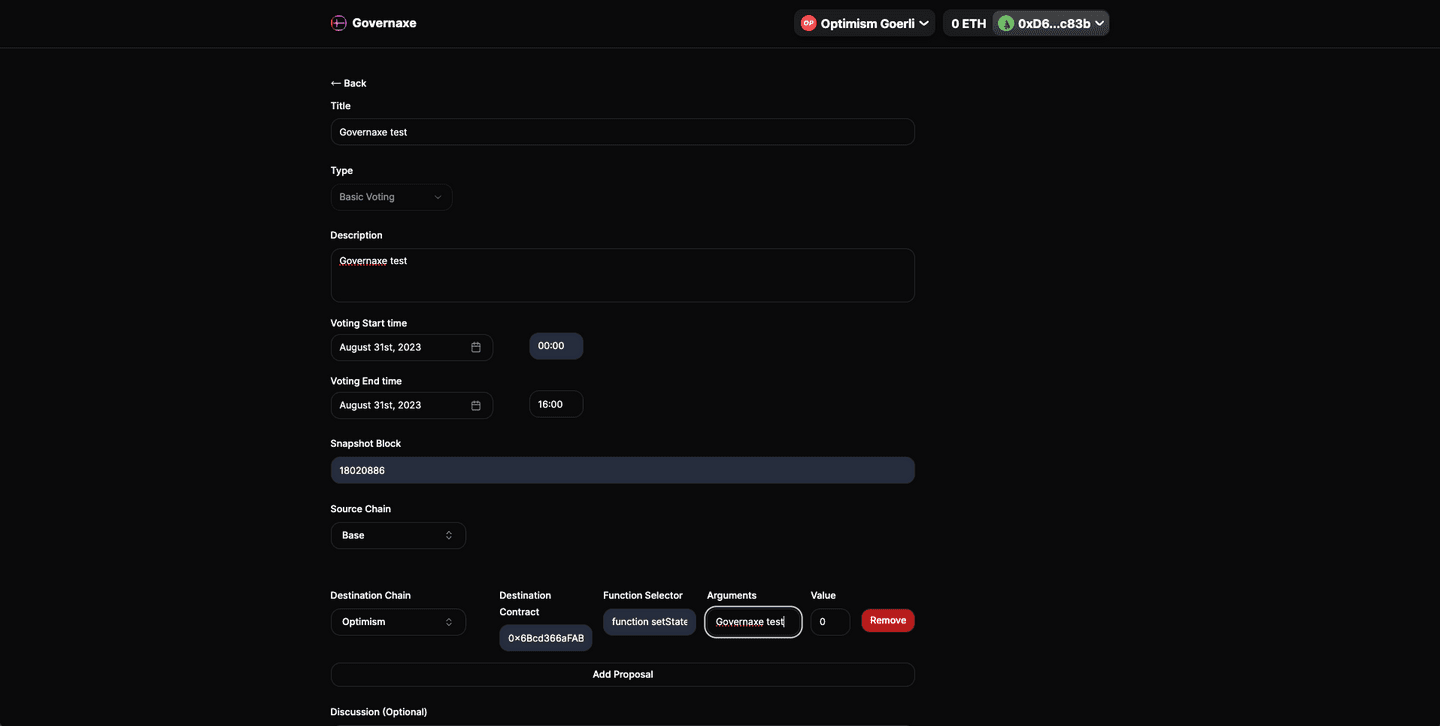Click the Voting End time label
Viewport: 1440px width, 726px height.
point(366,381)
